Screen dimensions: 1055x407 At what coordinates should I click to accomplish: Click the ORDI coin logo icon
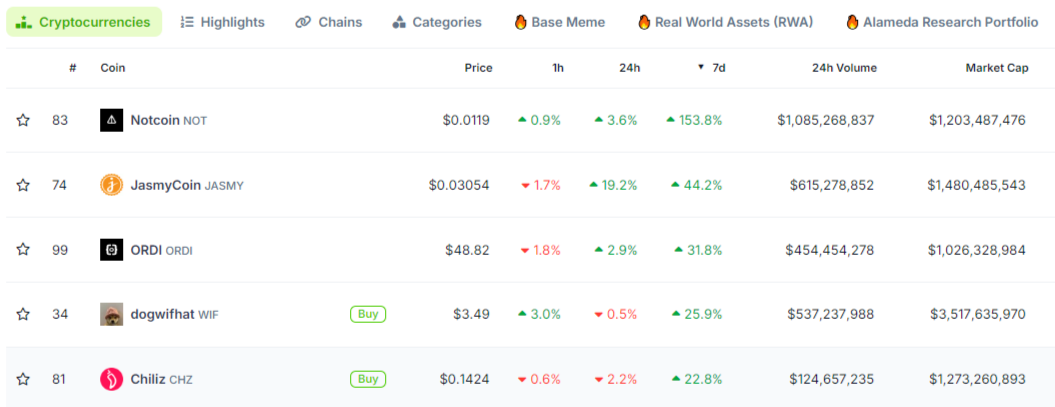click(112, 250)
